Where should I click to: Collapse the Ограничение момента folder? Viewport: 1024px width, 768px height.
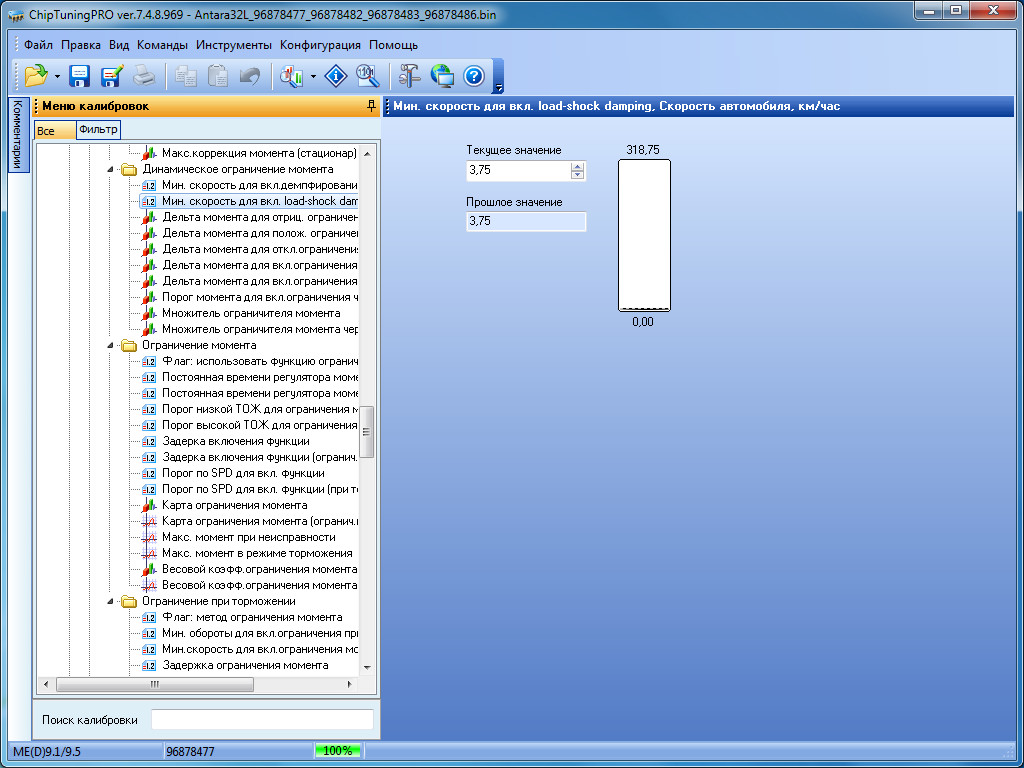tap(111, 346)
